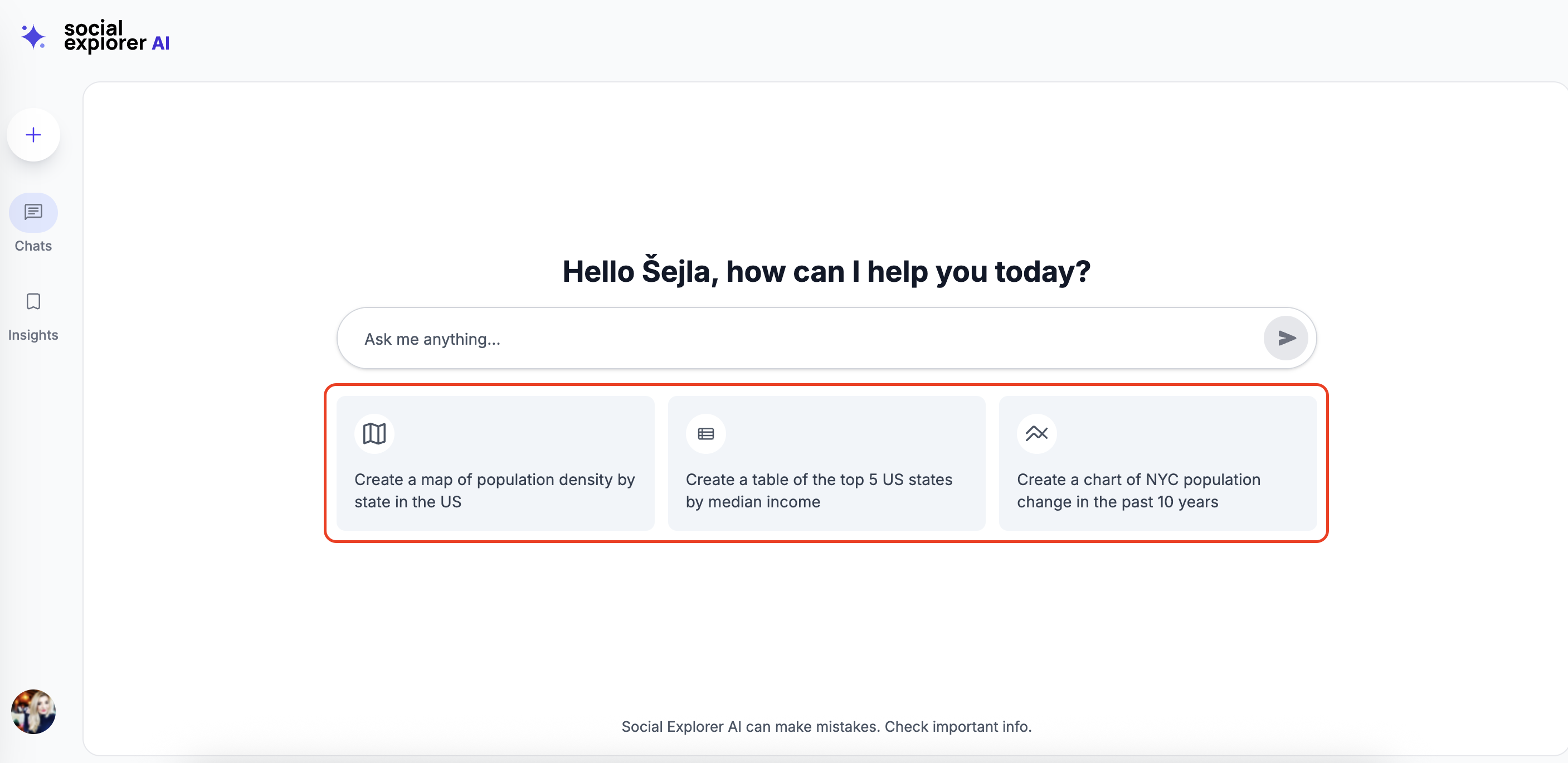The height and width of the screenshot is (763, 1568).
Task: Pick the NYC population change chart suggestion text
Action: click(1138, 491)
